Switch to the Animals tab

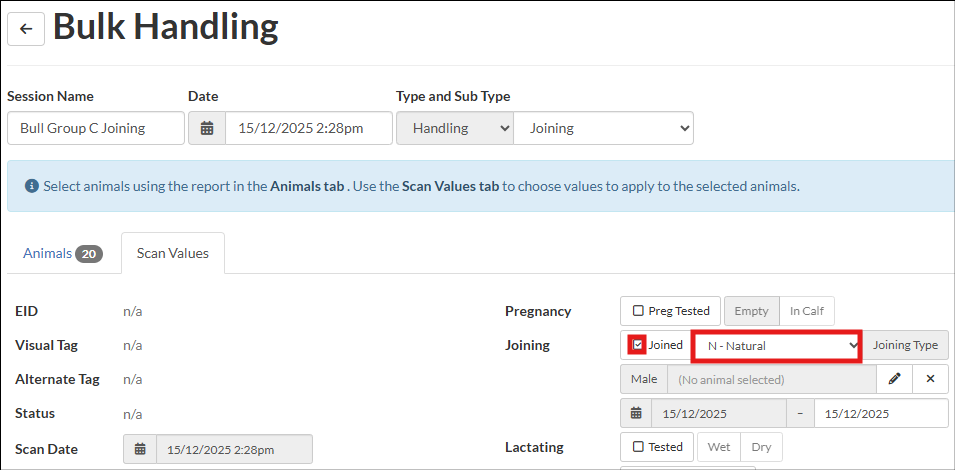(x=62, y=253)
